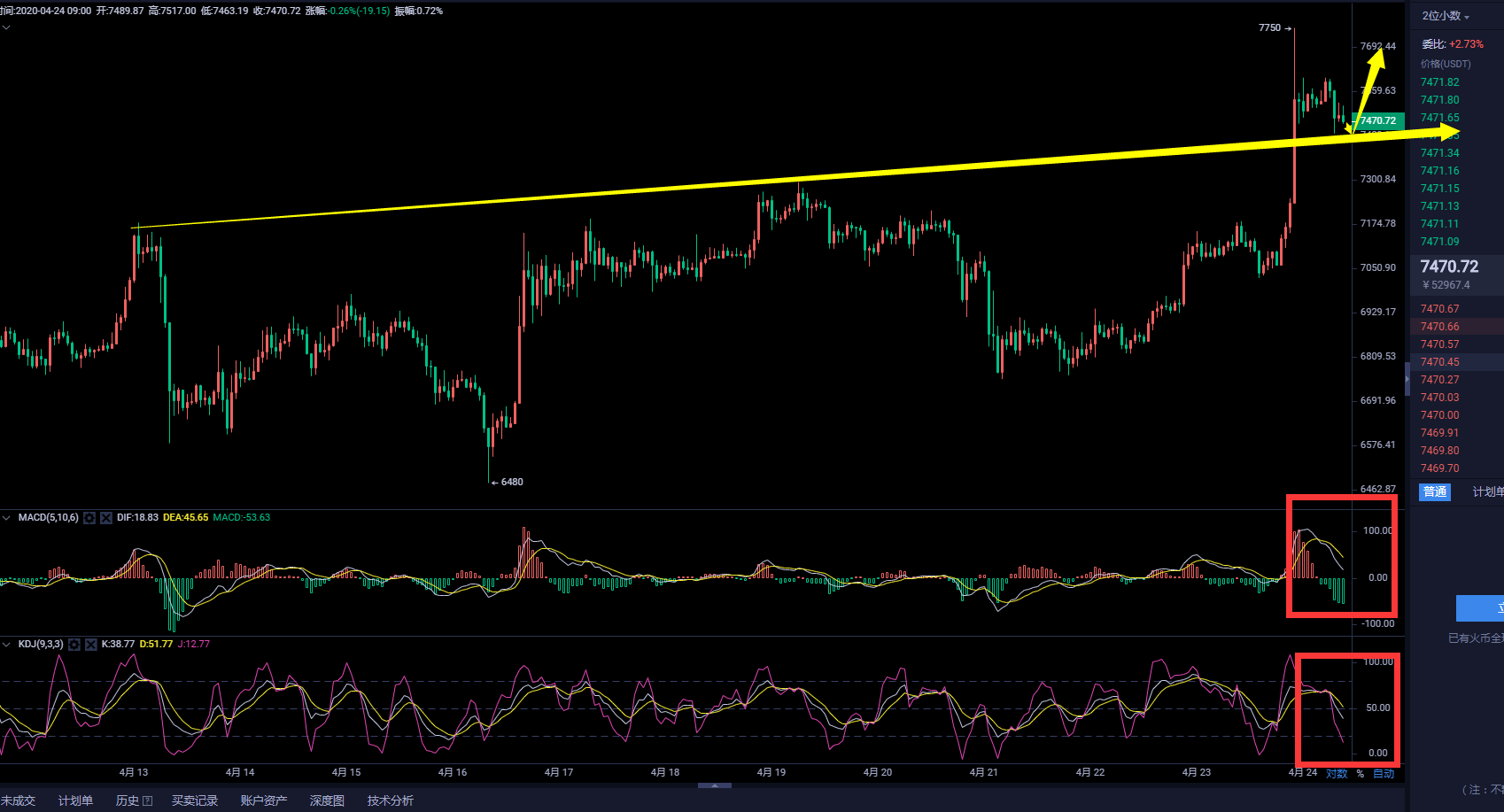The image size is (1504, 812).
Task: Click the MACD:-53.63 readout
Action: (x=242, y=518)
